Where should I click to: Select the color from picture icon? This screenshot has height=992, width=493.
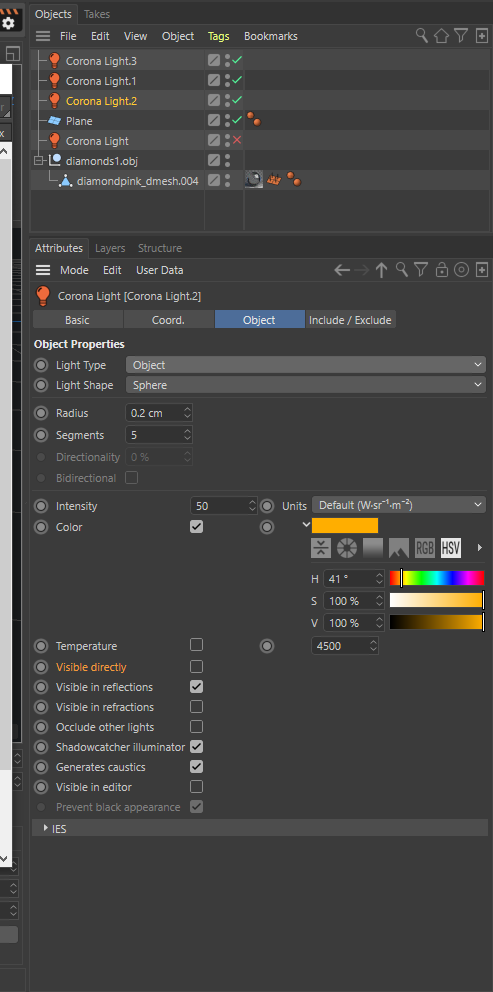[x=399, y=548]
